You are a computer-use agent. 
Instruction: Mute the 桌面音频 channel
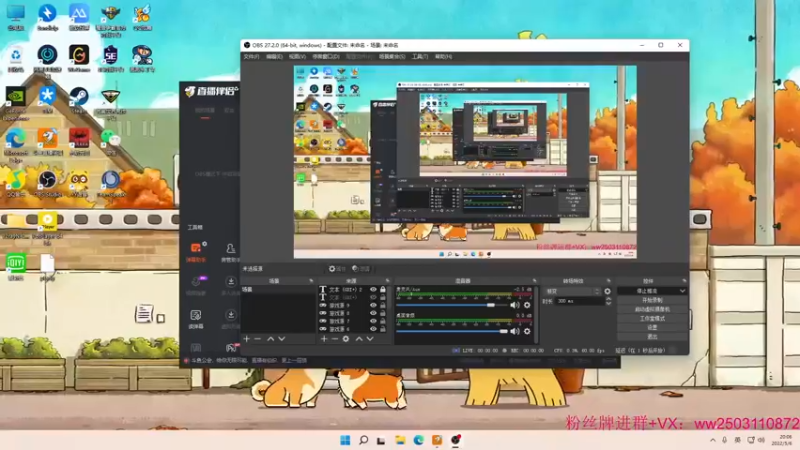pyautogui.click(x=514, y=331)
